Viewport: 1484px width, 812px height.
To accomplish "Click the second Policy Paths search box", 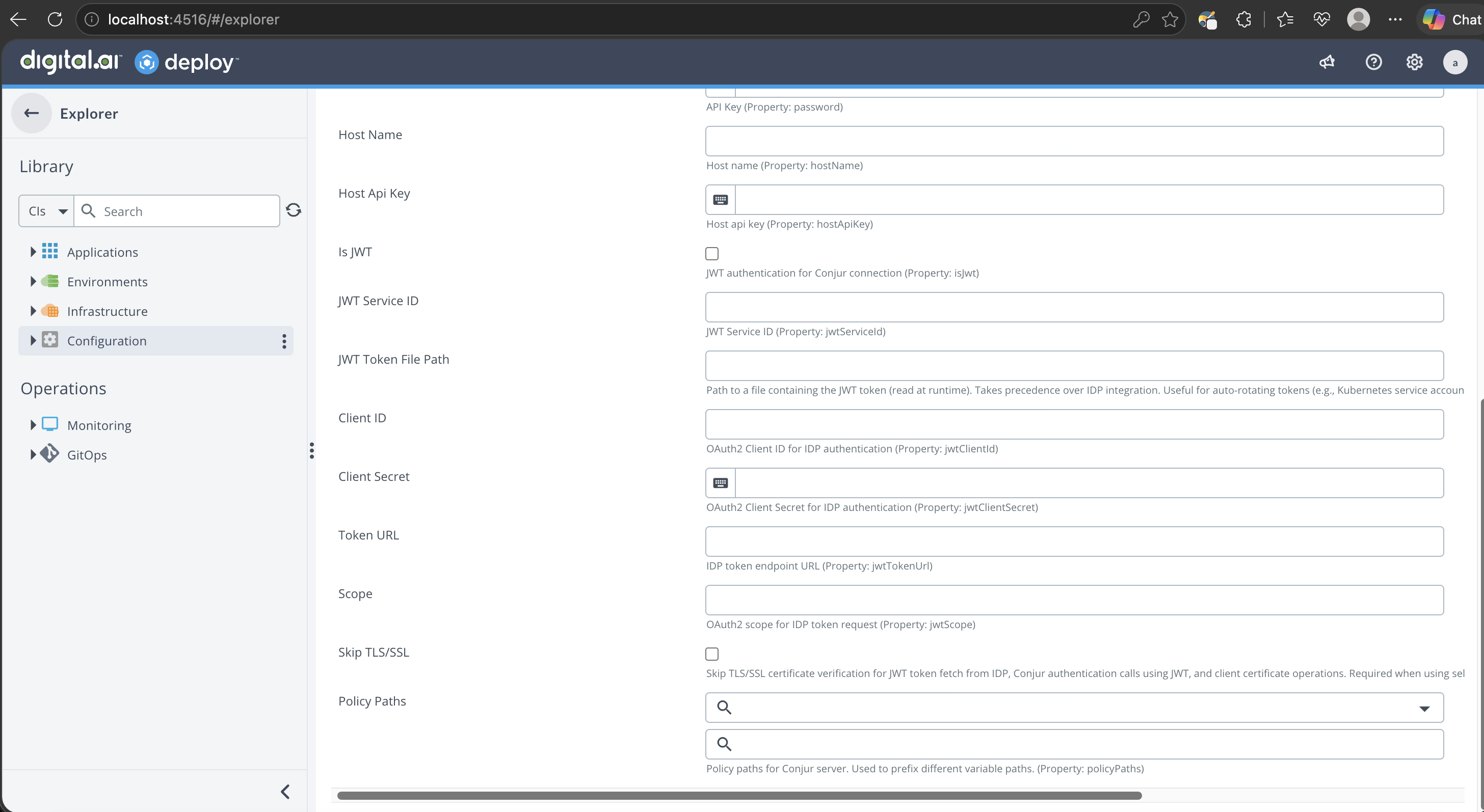I will 1074,744.
